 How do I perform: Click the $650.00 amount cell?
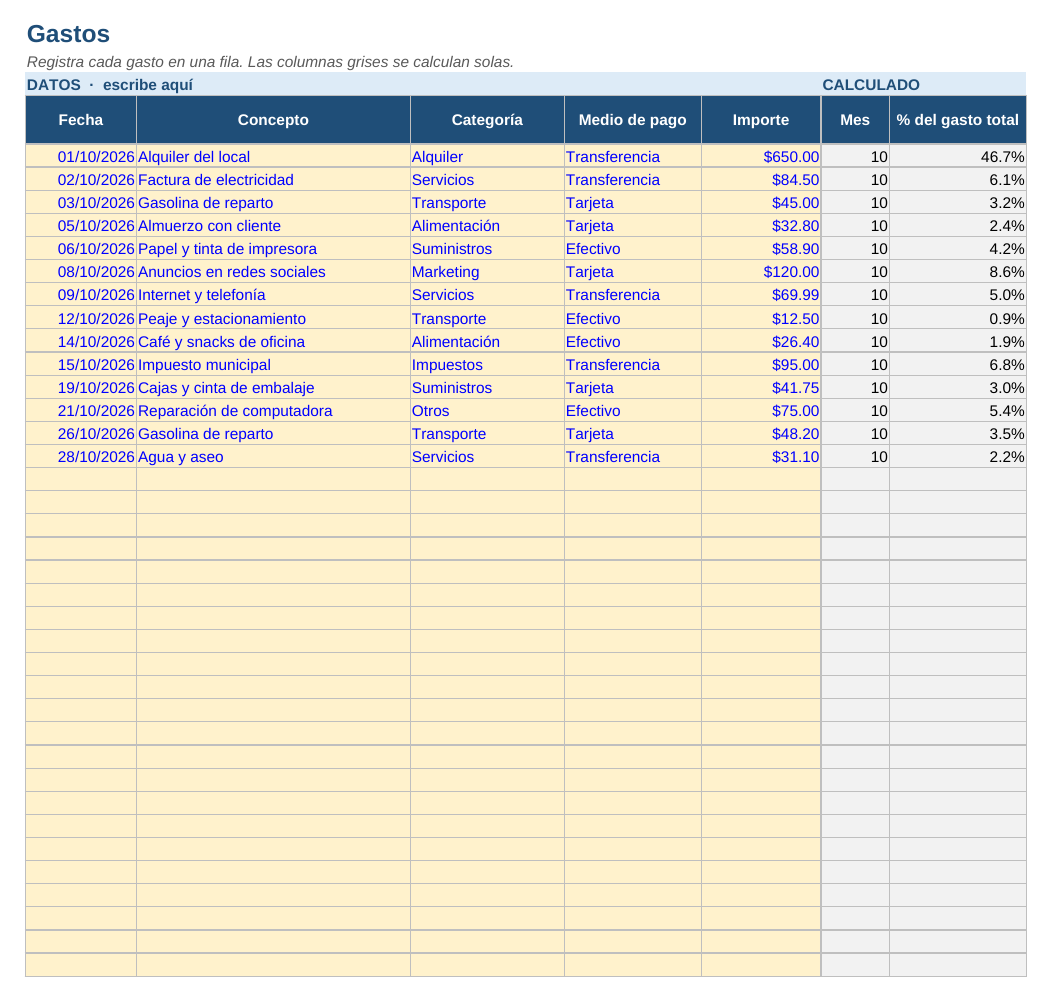click(x=761, y=157)
